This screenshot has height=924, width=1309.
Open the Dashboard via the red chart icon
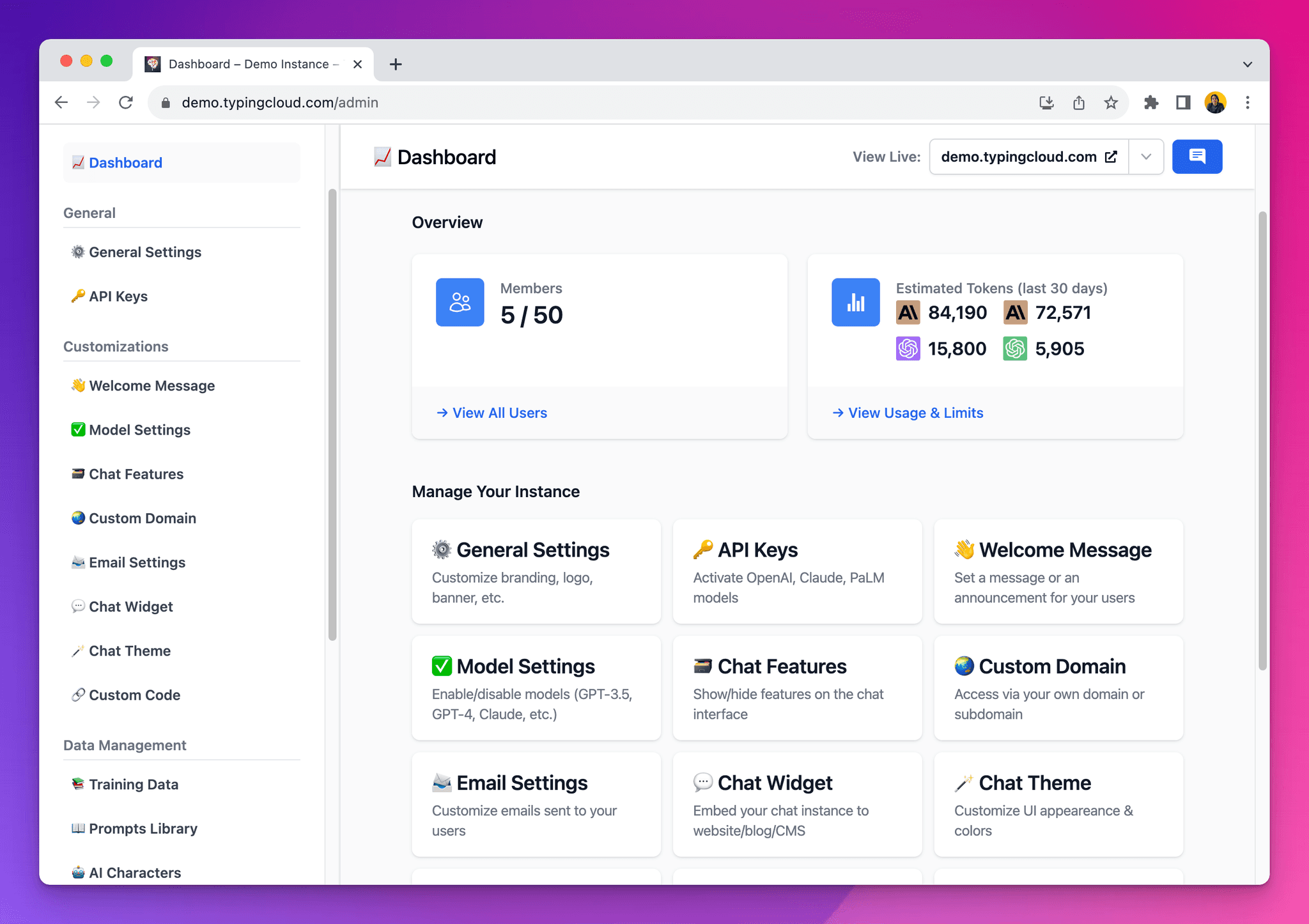pos(78,162)
